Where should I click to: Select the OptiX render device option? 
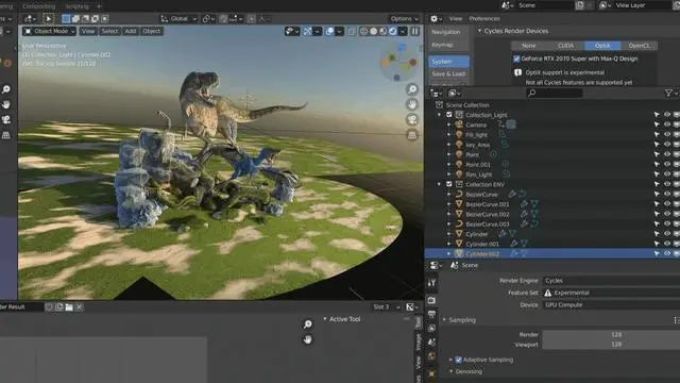click(x=603, y=46)
